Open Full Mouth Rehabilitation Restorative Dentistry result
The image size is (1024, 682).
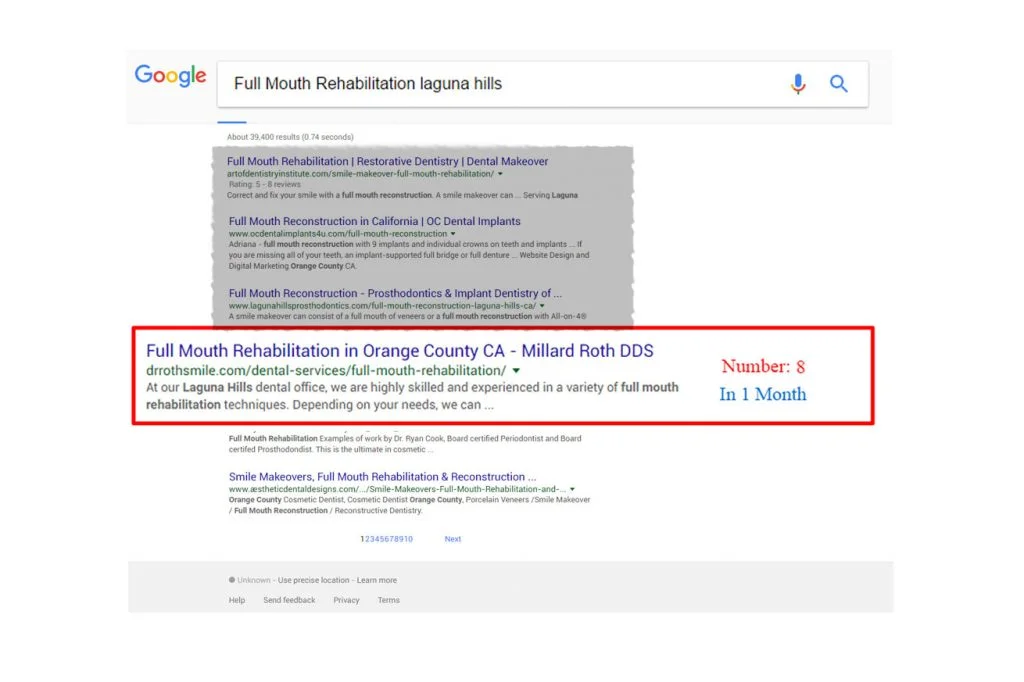[x=387, y=161]
